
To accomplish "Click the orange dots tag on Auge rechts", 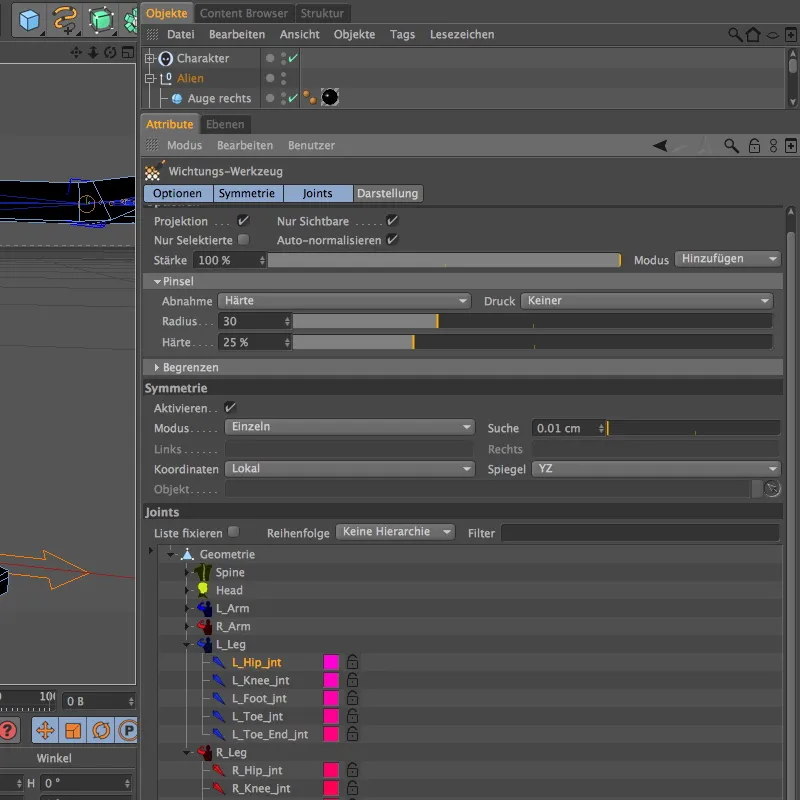I will coord(309,97).
